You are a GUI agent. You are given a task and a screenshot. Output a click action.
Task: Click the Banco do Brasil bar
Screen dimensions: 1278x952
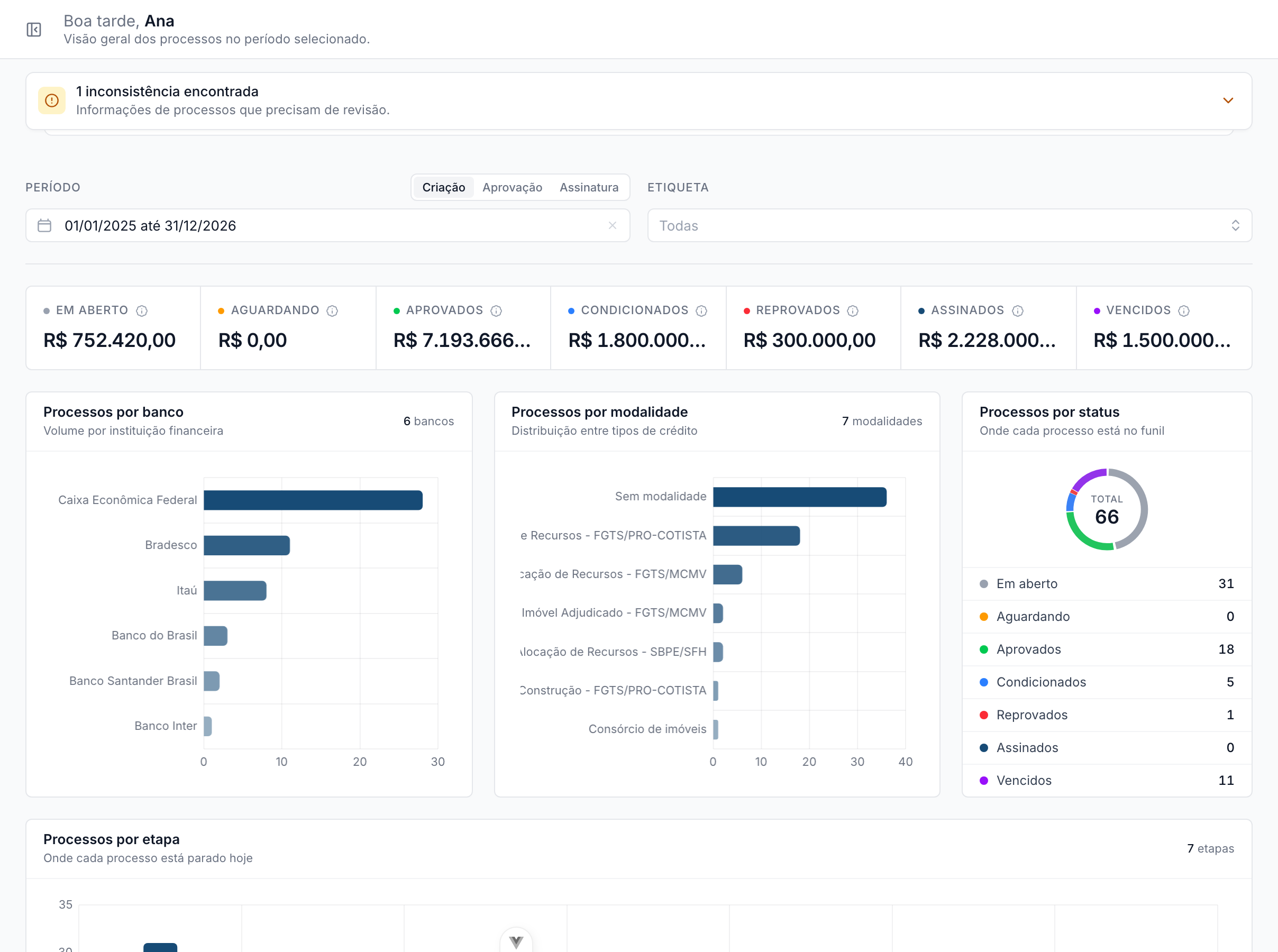[215, 636]
